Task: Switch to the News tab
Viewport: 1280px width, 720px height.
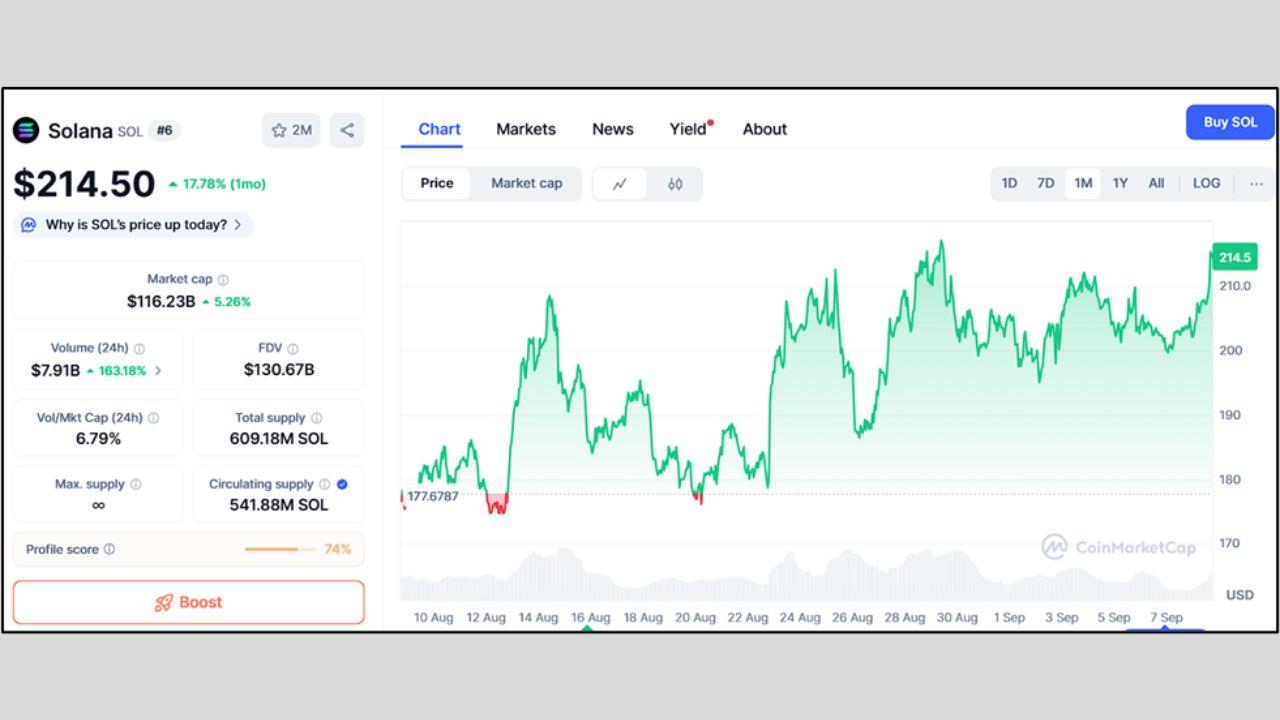Action: 612,129
